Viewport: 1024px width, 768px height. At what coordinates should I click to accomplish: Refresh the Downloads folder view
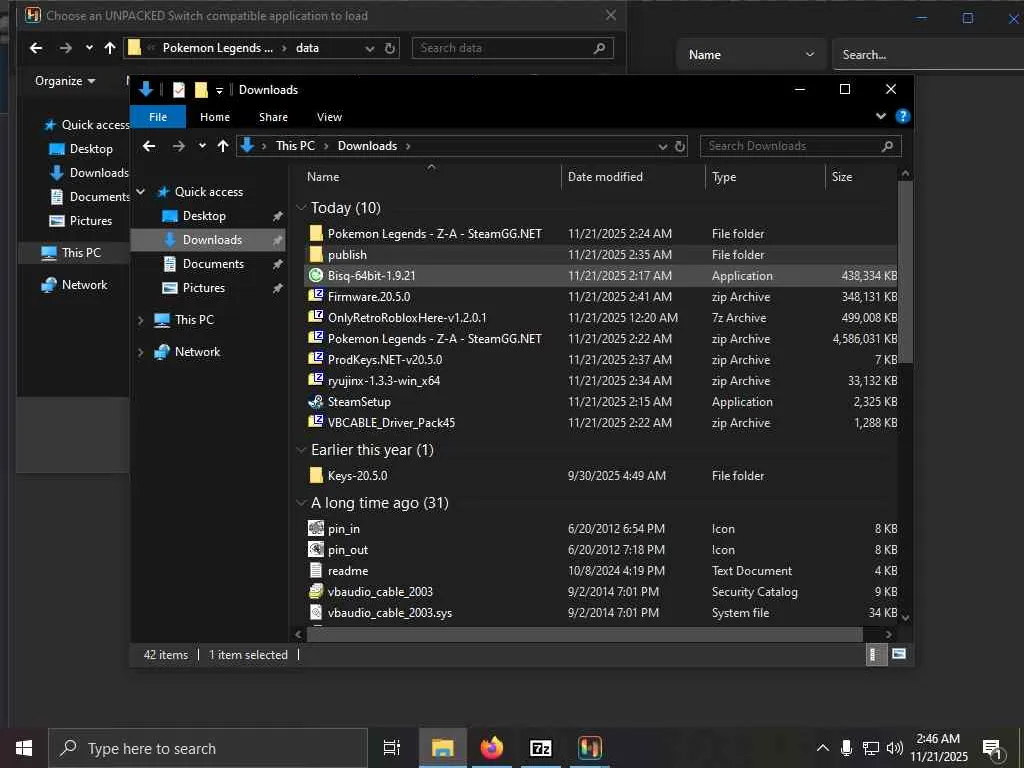click(680, 146)
